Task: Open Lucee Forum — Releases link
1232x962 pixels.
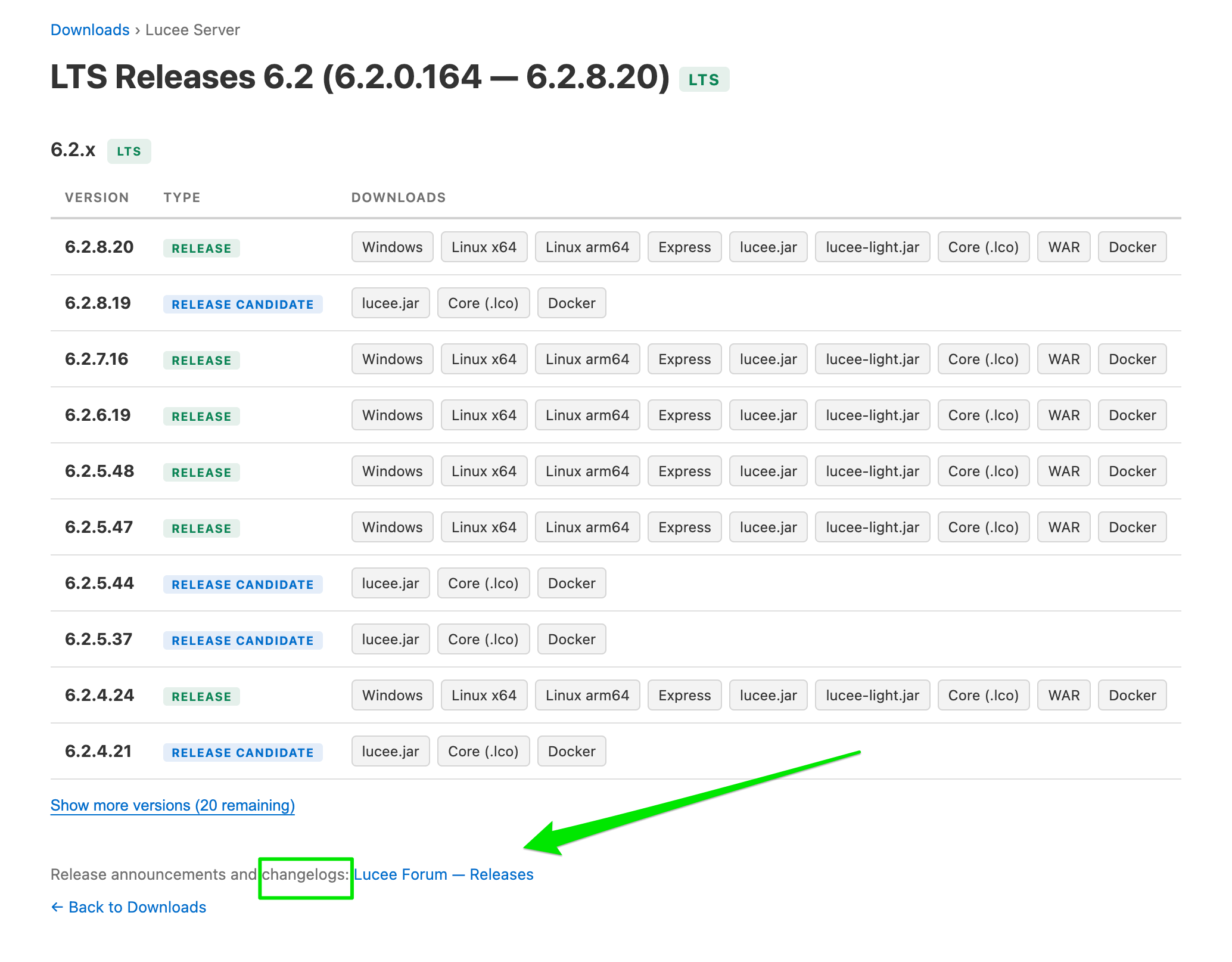Action: point(444,874)
